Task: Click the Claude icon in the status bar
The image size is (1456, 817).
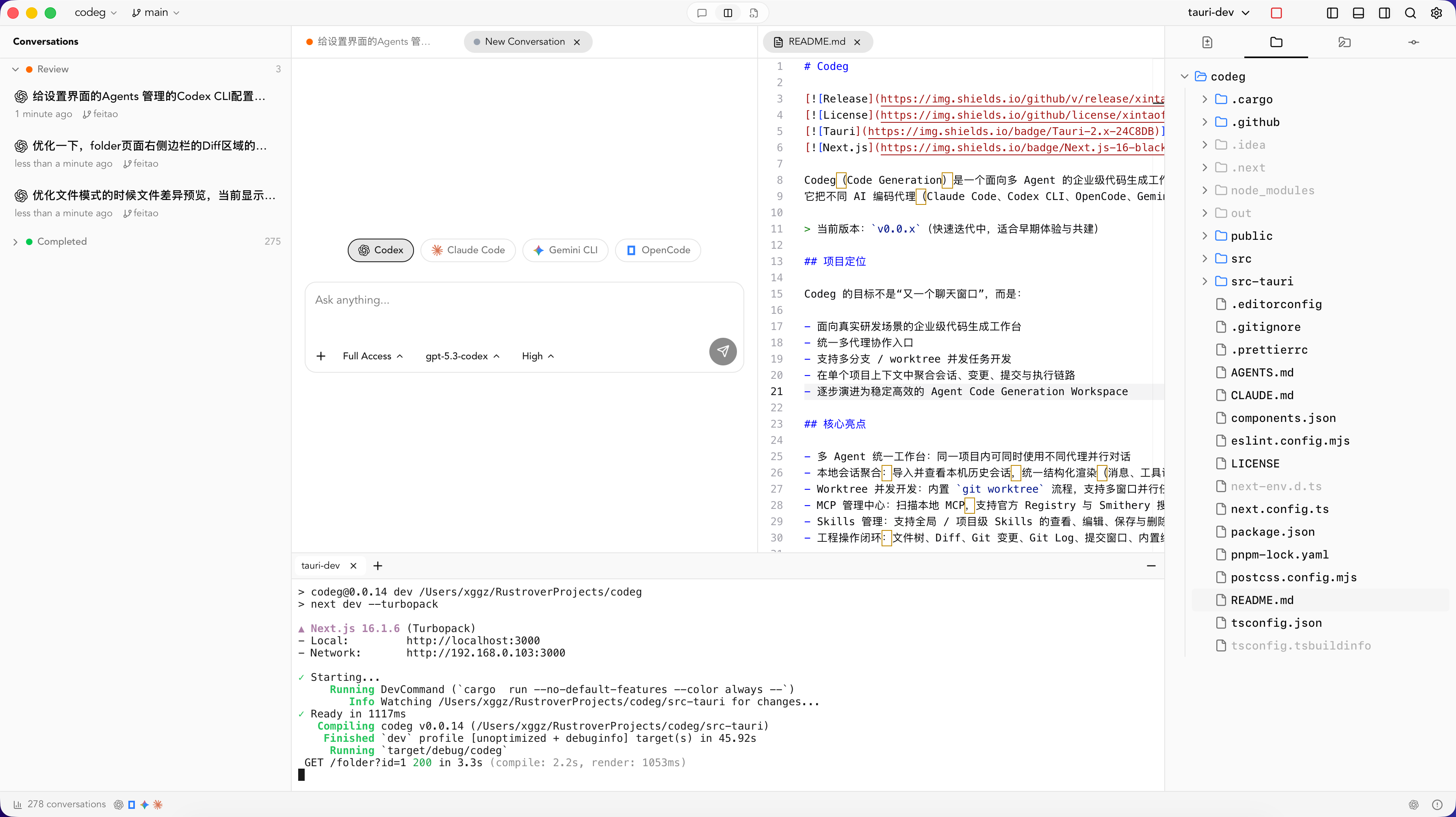Action: coord(158,804)
